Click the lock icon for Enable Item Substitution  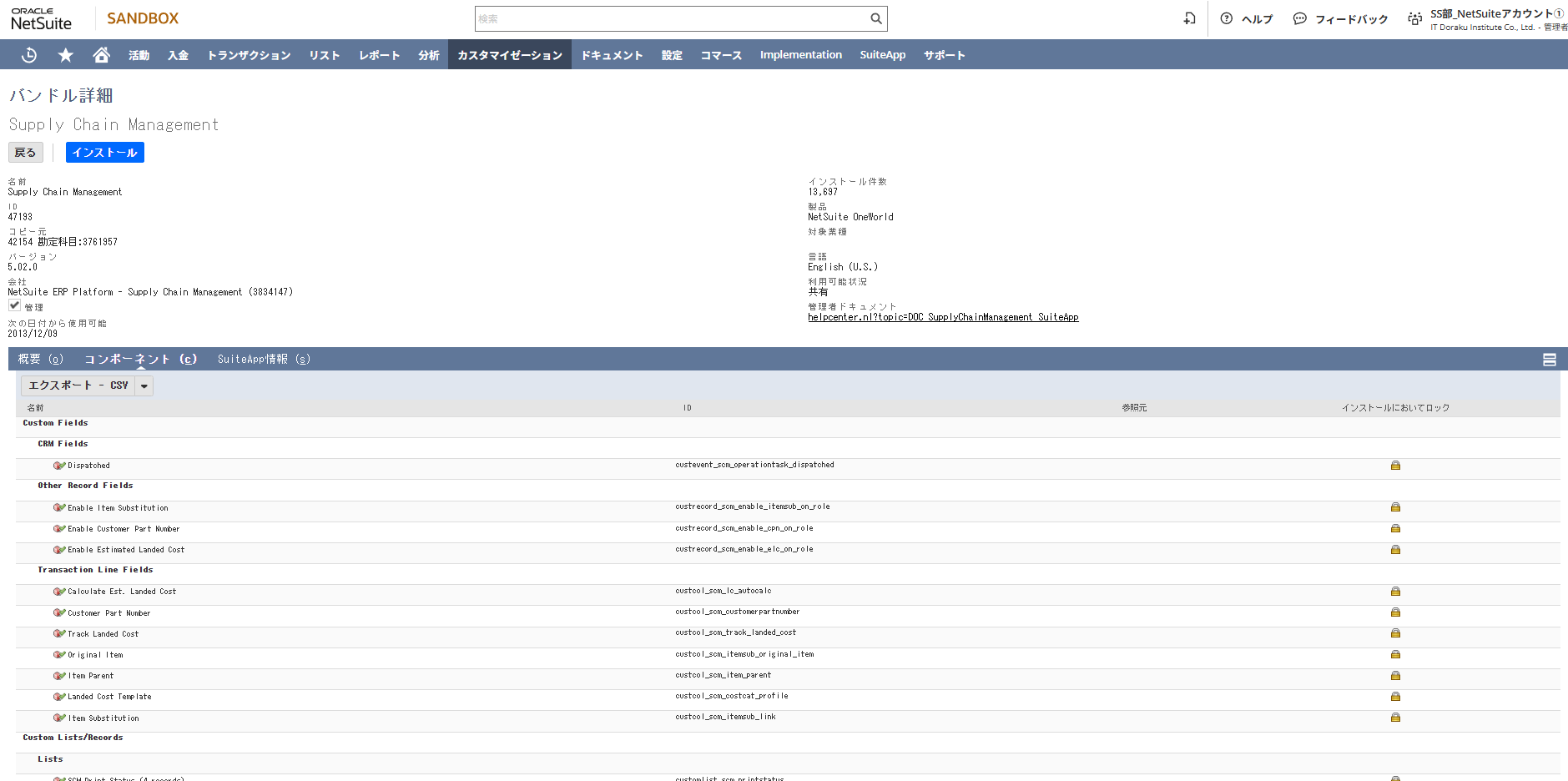coord(1395,507)
